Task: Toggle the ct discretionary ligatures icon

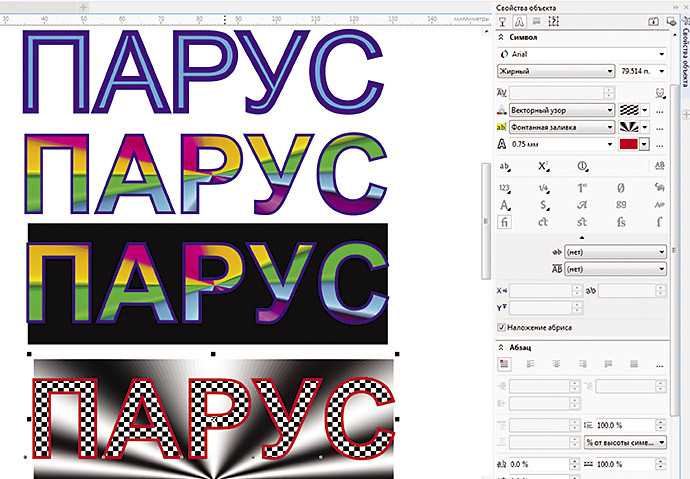Action: pos(543,222)
